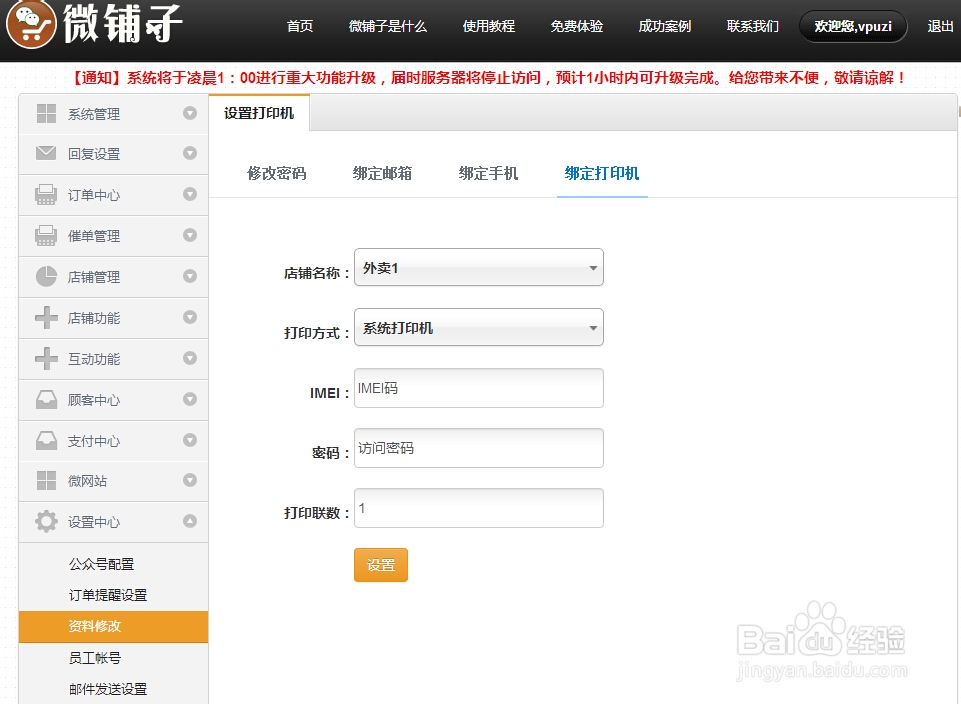Open the 店铺名称 dropdown showing 外卖1

pos(478,267)
